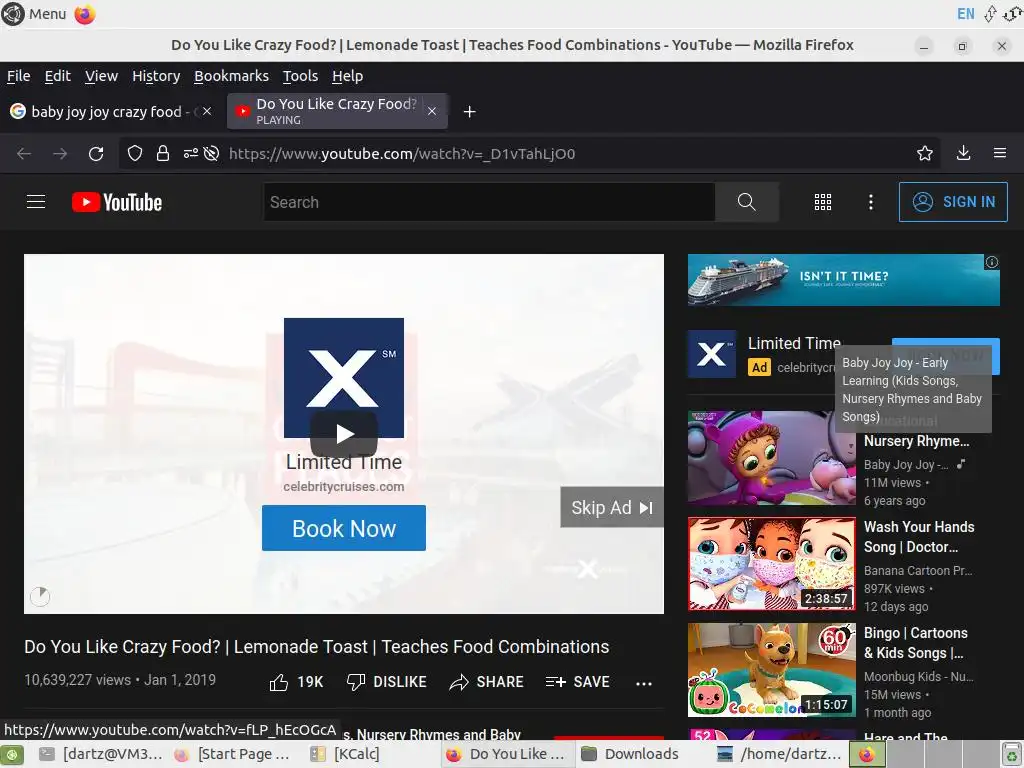
Task: Switch to the KCalc taskbar window
Action: point(345,754)
